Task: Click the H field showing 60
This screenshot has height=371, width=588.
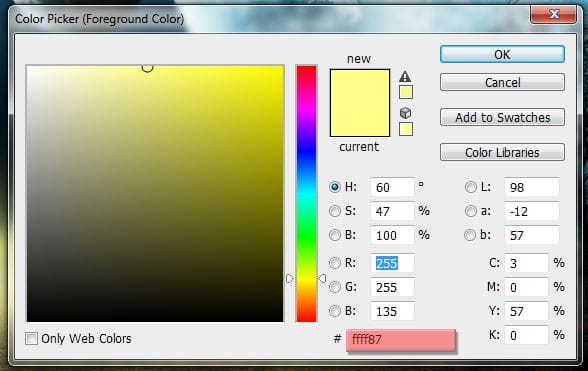Action: pyautogui.click(x=392, y=187)
